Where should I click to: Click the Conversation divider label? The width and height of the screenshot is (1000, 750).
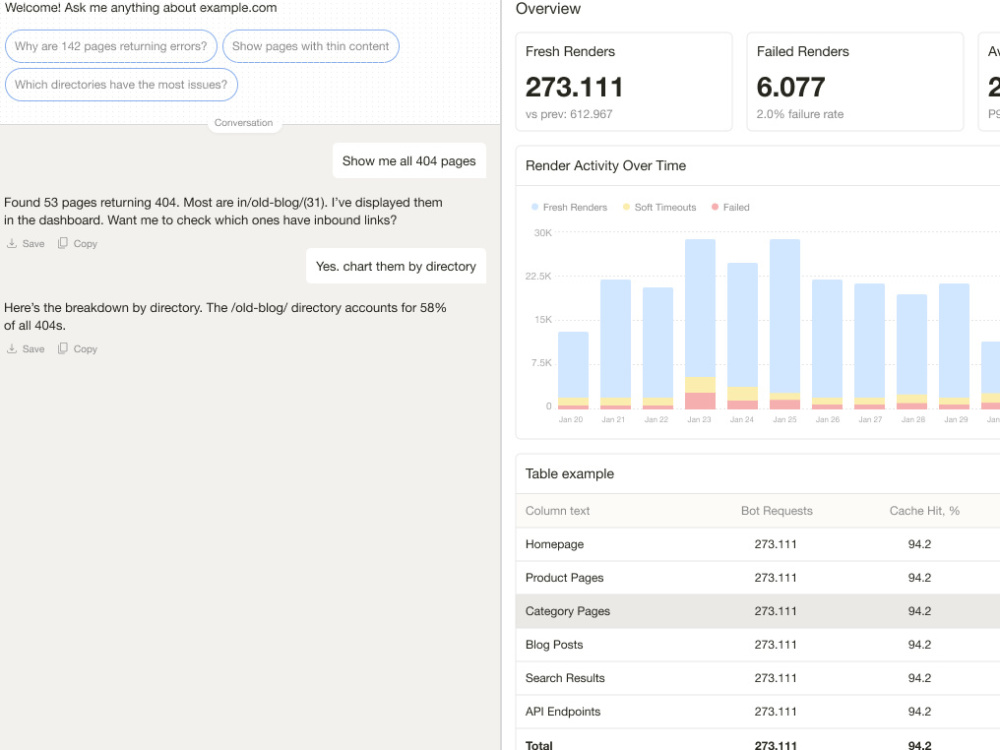click(x=244, y=122)
